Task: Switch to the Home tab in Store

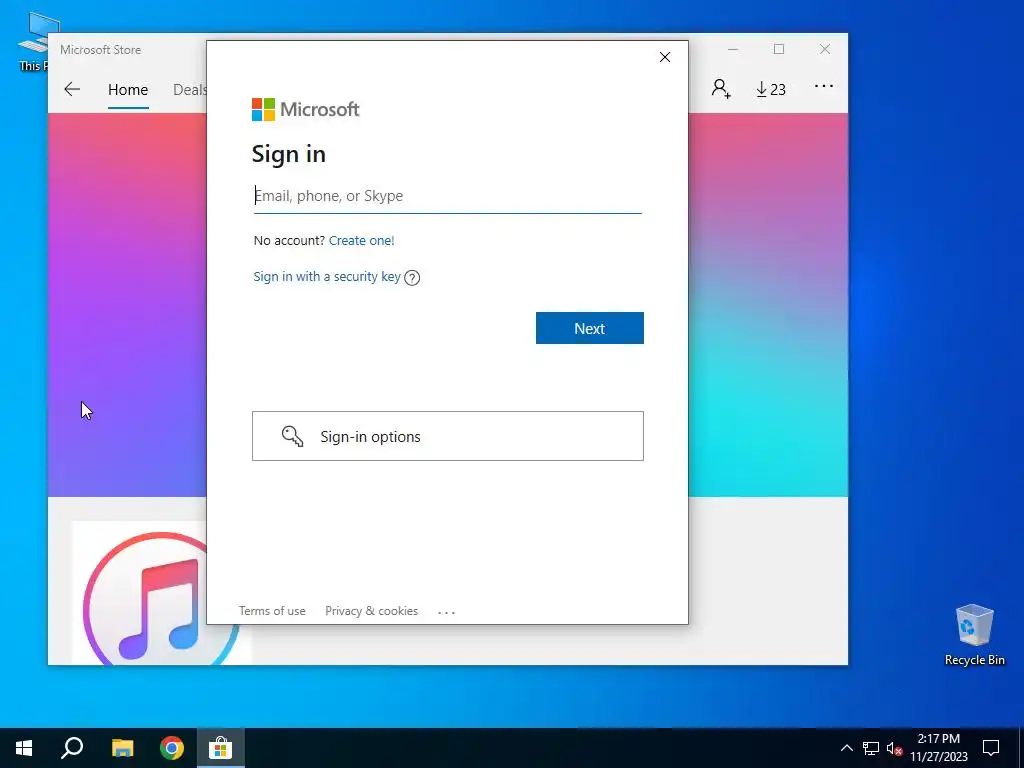Action: (128, 89)
